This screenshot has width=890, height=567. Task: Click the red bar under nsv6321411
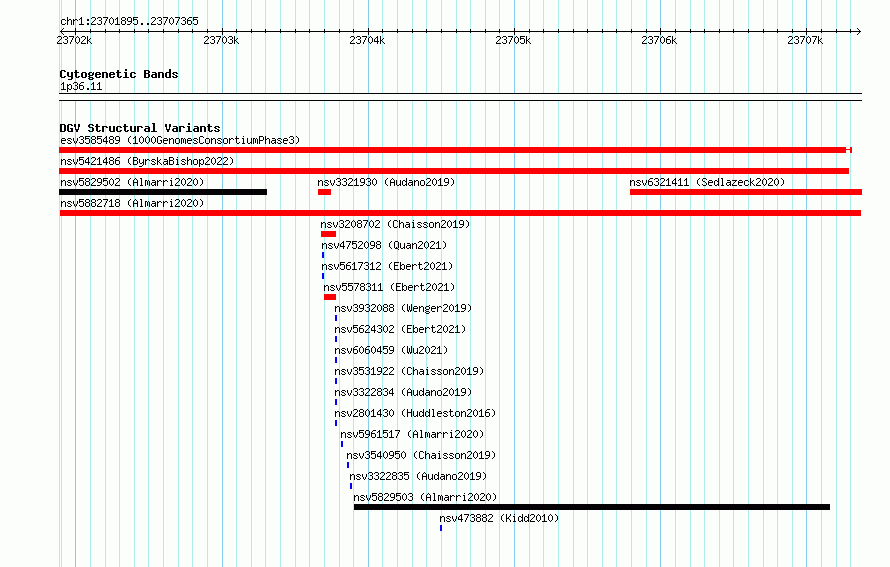pos(746,192)
